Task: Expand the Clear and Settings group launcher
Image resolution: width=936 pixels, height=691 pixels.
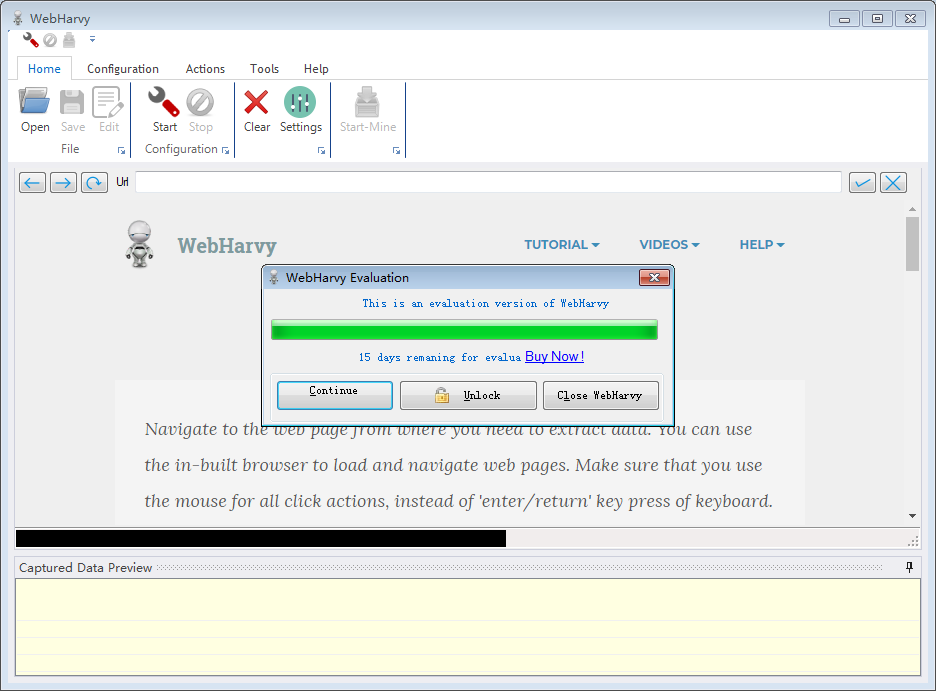Action: (321, 151)
